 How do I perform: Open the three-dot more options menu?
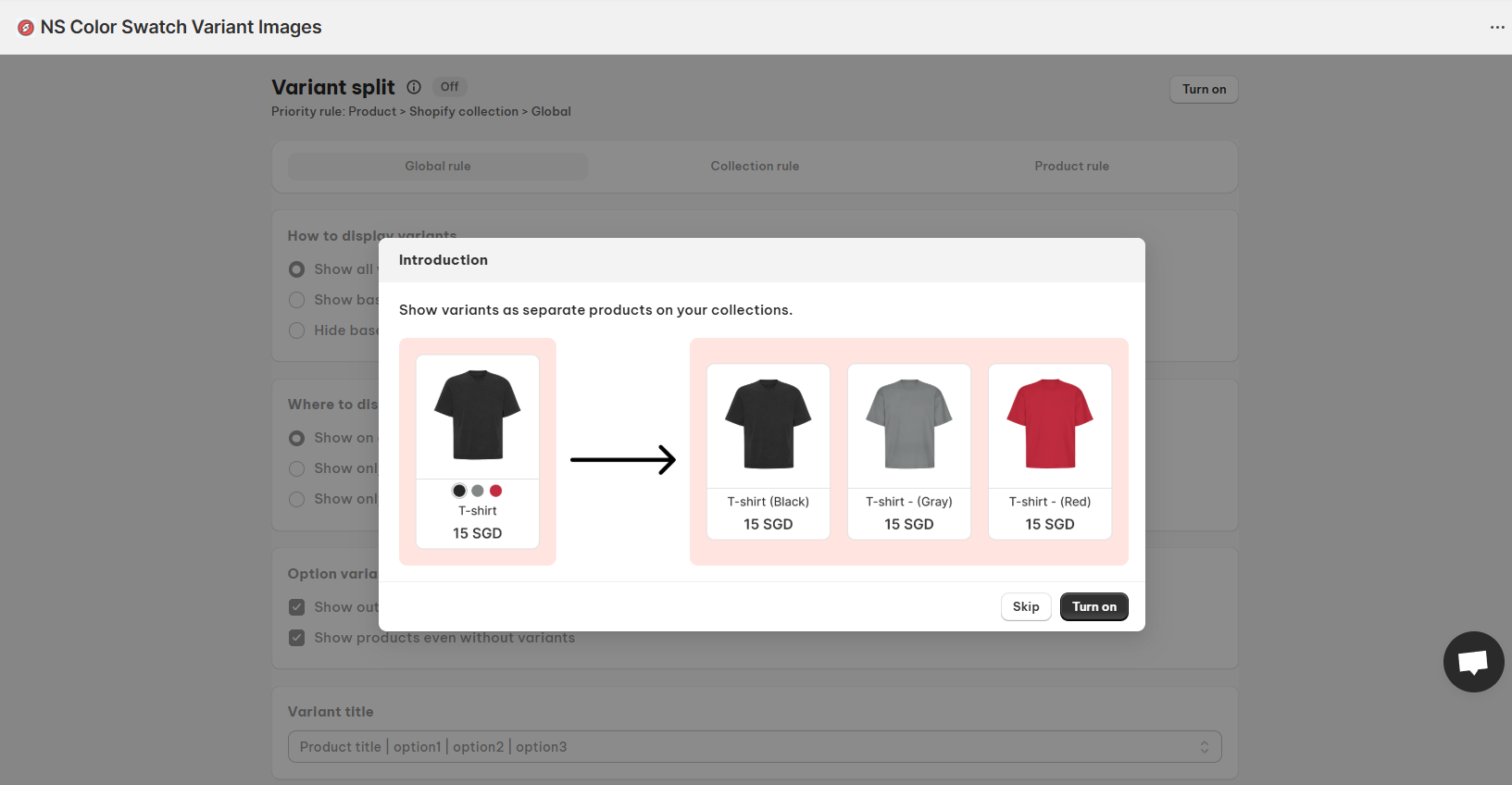point(1497,28)
